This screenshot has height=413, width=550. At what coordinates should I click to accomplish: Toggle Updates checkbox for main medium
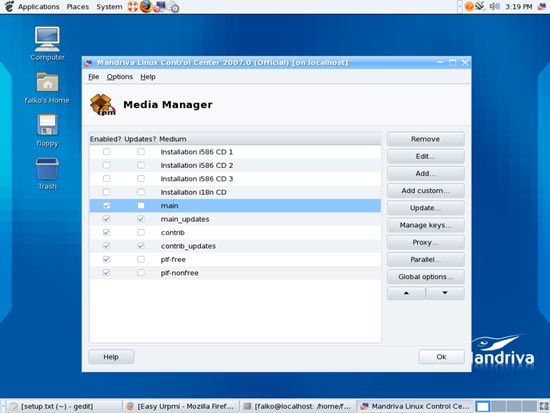[141, 205]
